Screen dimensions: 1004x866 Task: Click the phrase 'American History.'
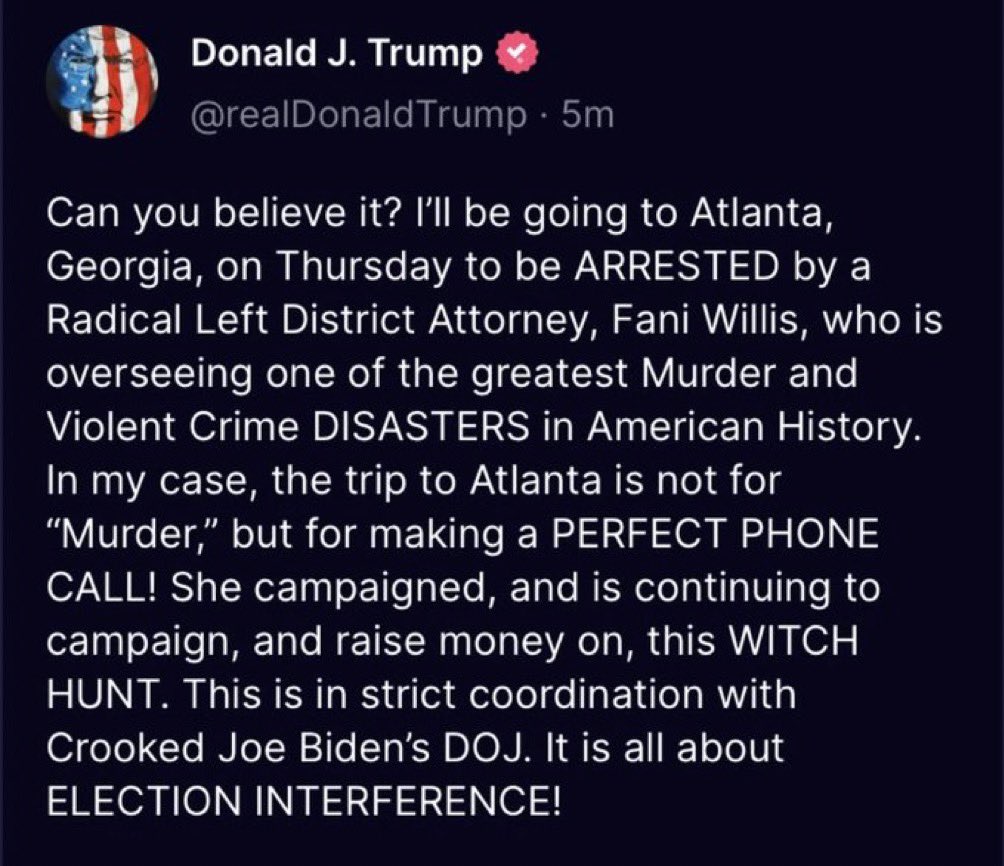point(754,427)
